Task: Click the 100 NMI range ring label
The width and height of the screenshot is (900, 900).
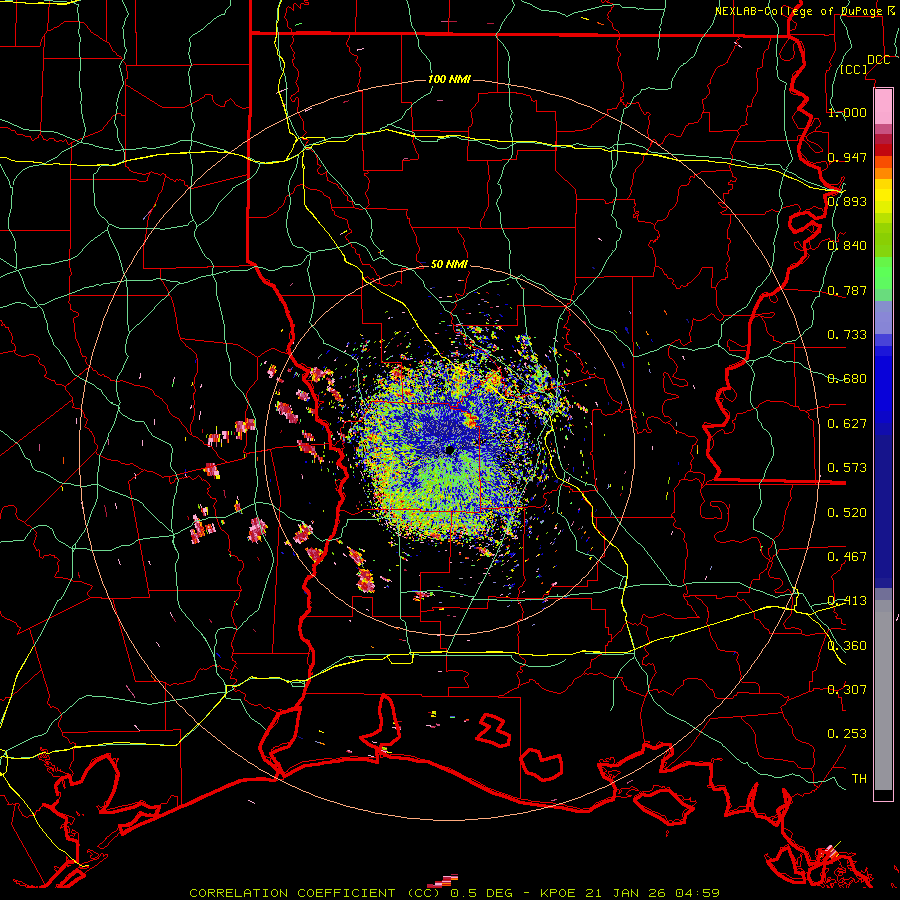Action: click(x=449, y=79)
